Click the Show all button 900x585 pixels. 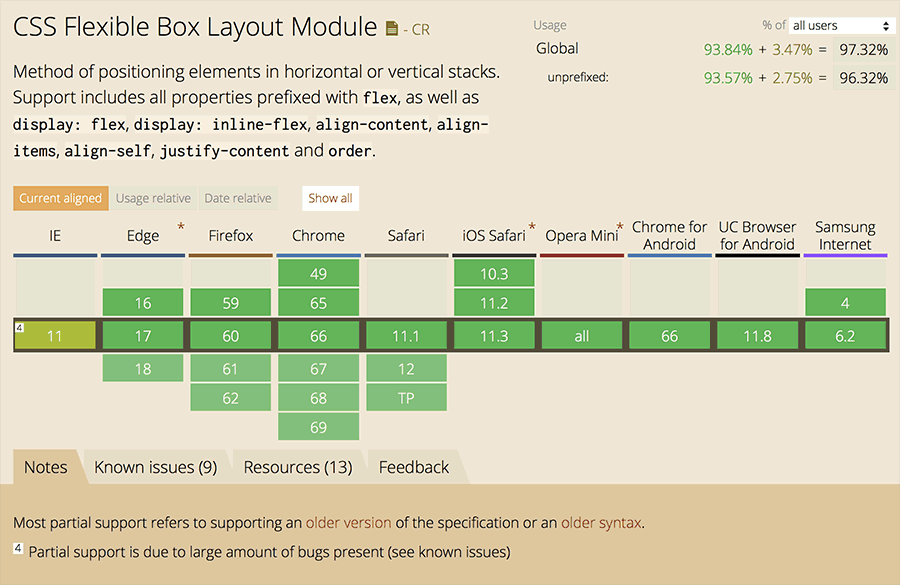coord(330,198)
